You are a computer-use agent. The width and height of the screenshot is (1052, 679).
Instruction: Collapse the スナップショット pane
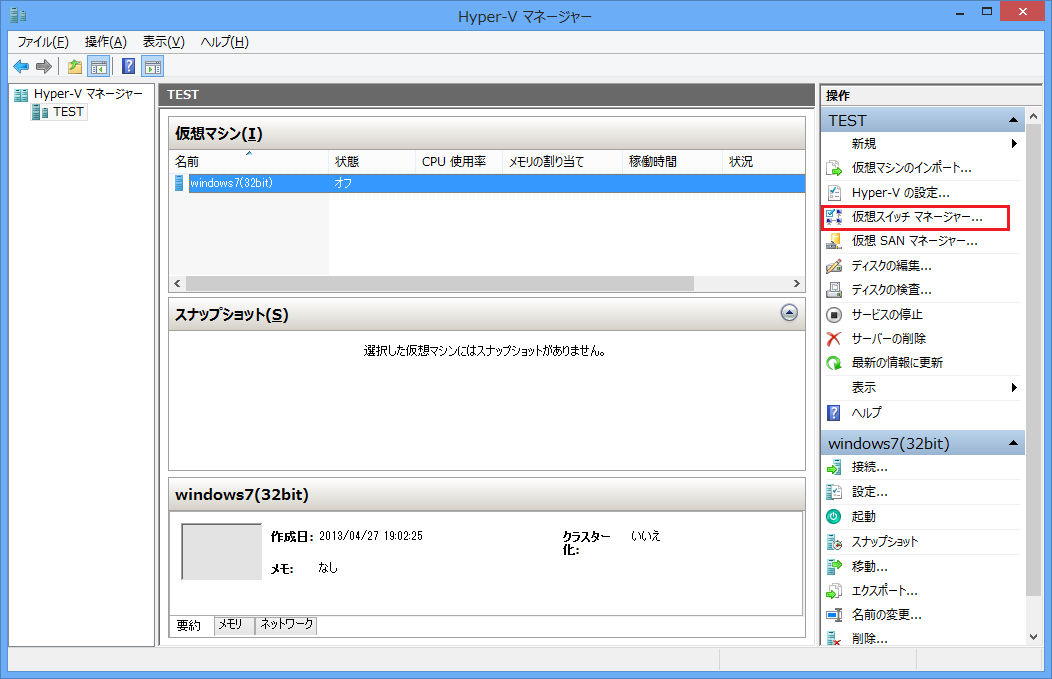point(790,313)
